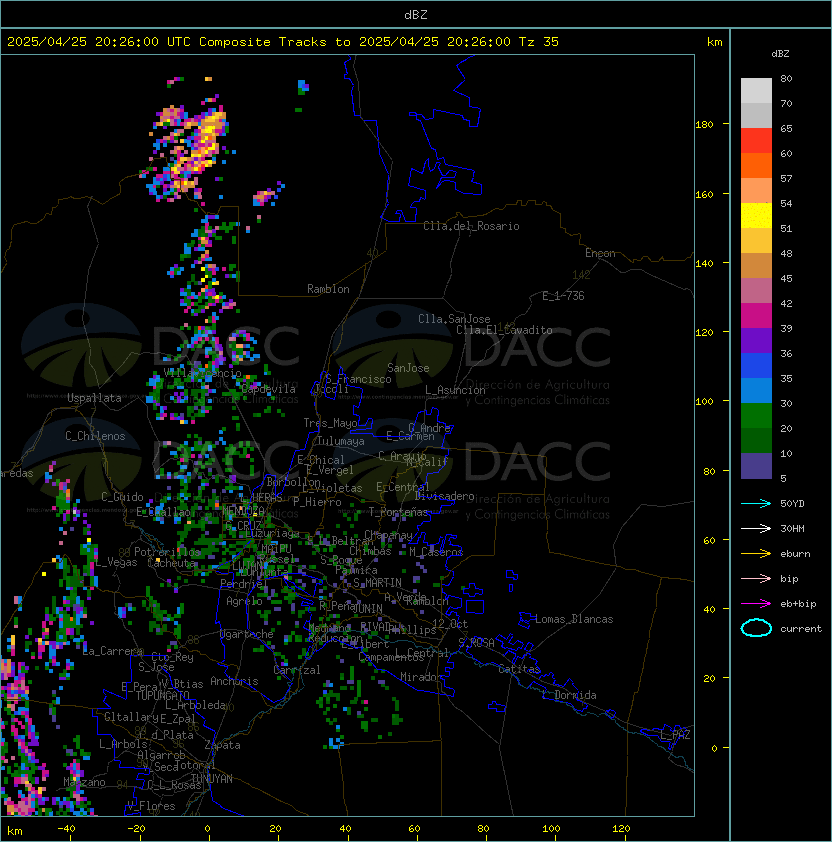Click the value '54' on the dBZ legend

tap(786, 204)
